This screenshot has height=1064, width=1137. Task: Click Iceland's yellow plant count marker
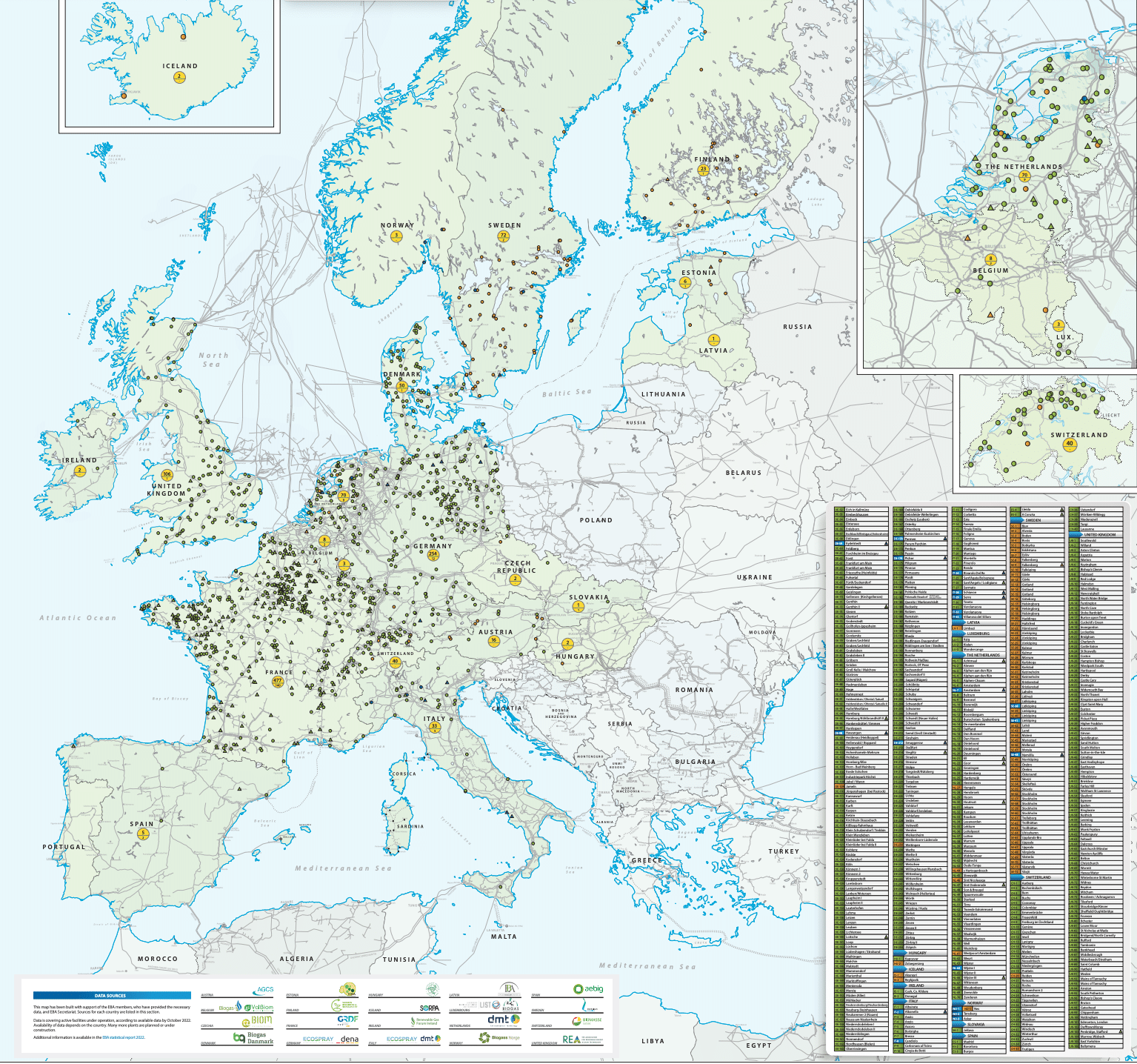[179, 76]
